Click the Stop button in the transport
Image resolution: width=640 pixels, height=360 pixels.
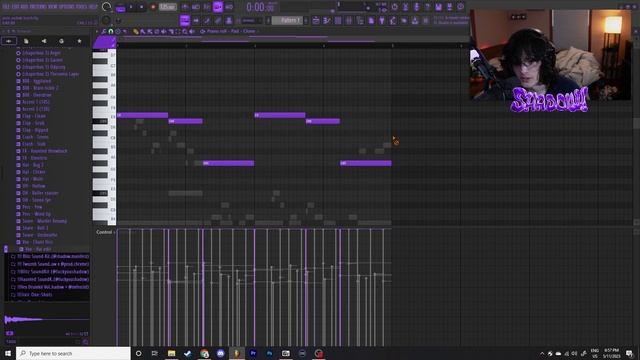[142, 7]
